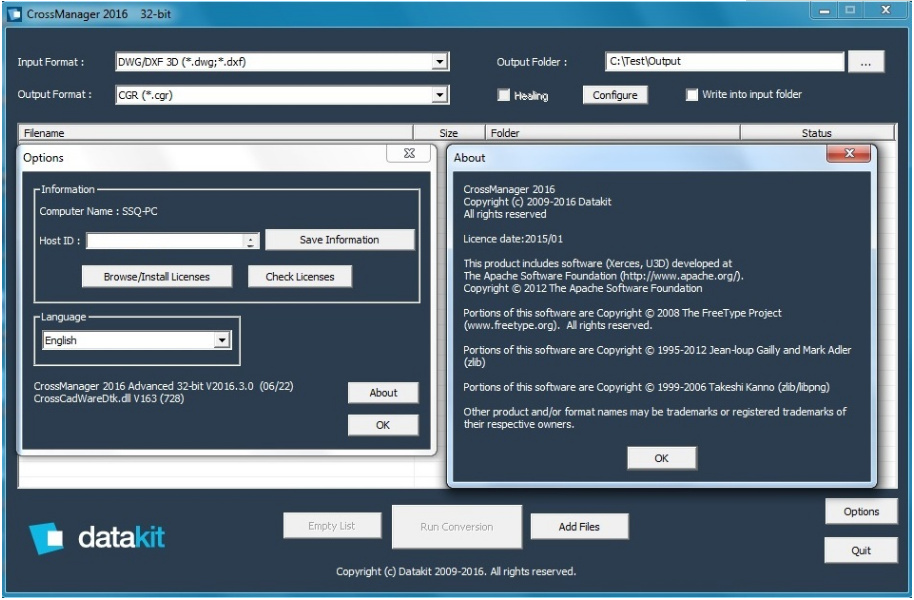Confirm About dialog with OK
The width and height of the screenshot is (914, 600).
pos(662,458)
